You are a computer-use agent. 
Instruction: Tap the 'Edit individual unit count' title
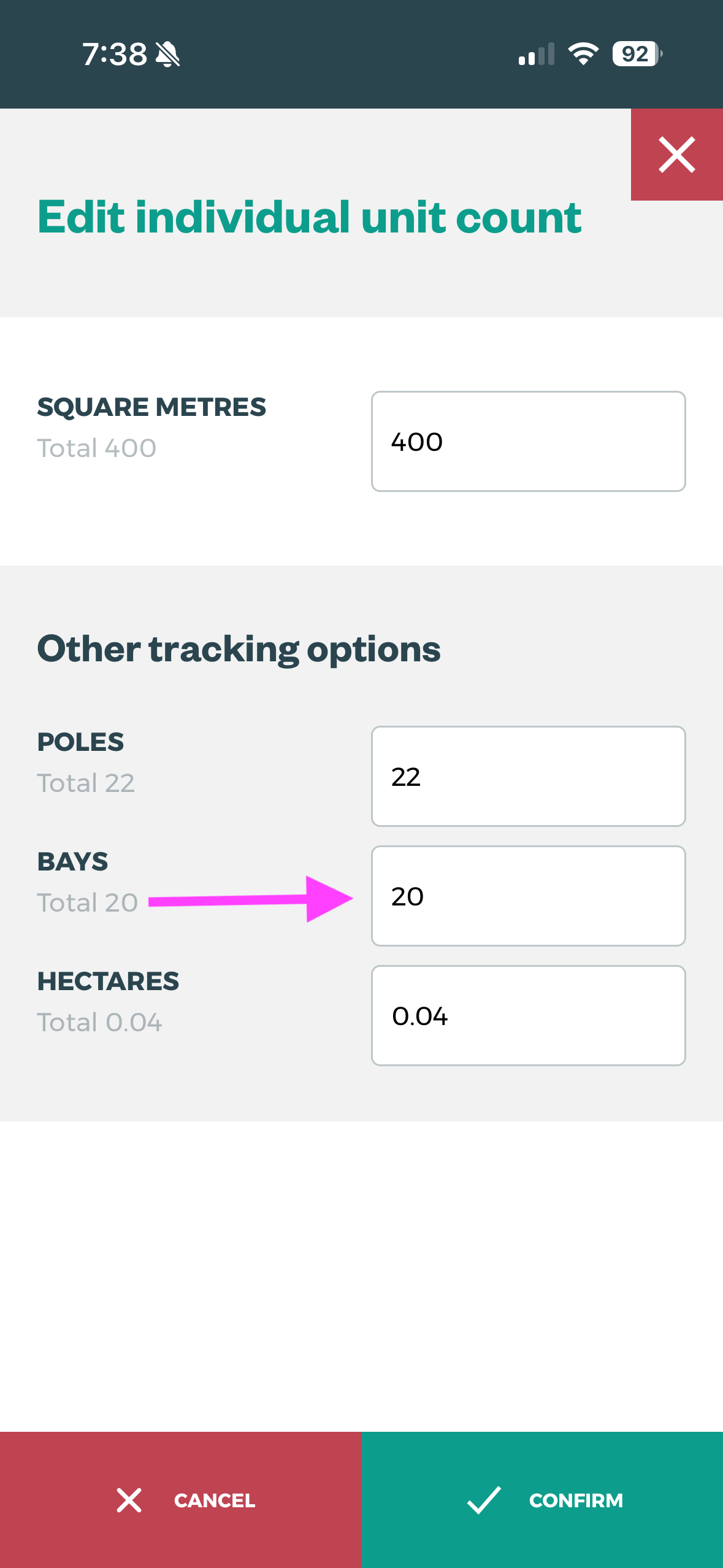[x=309, y=217]
